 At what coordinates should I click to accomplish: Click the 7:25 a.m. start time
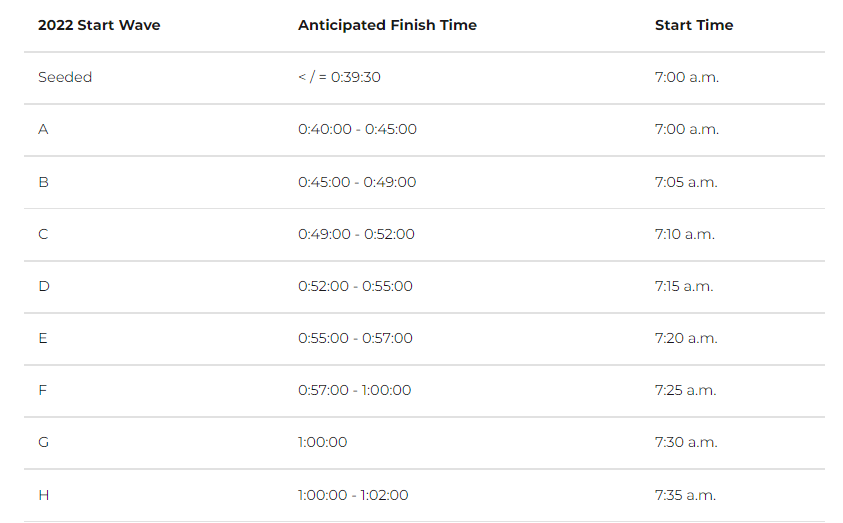click(x=685, y=390)
